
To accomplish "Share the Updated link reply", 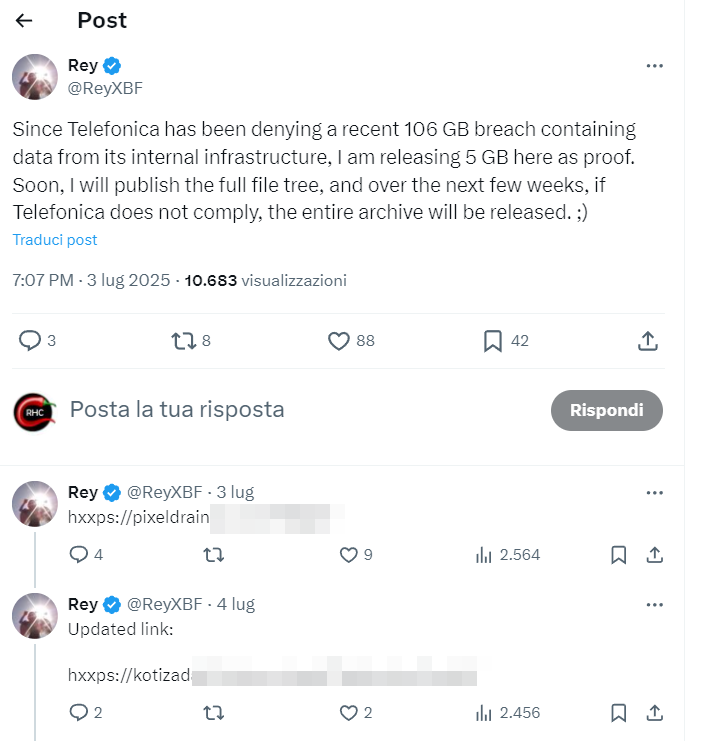I will (654, 713).
